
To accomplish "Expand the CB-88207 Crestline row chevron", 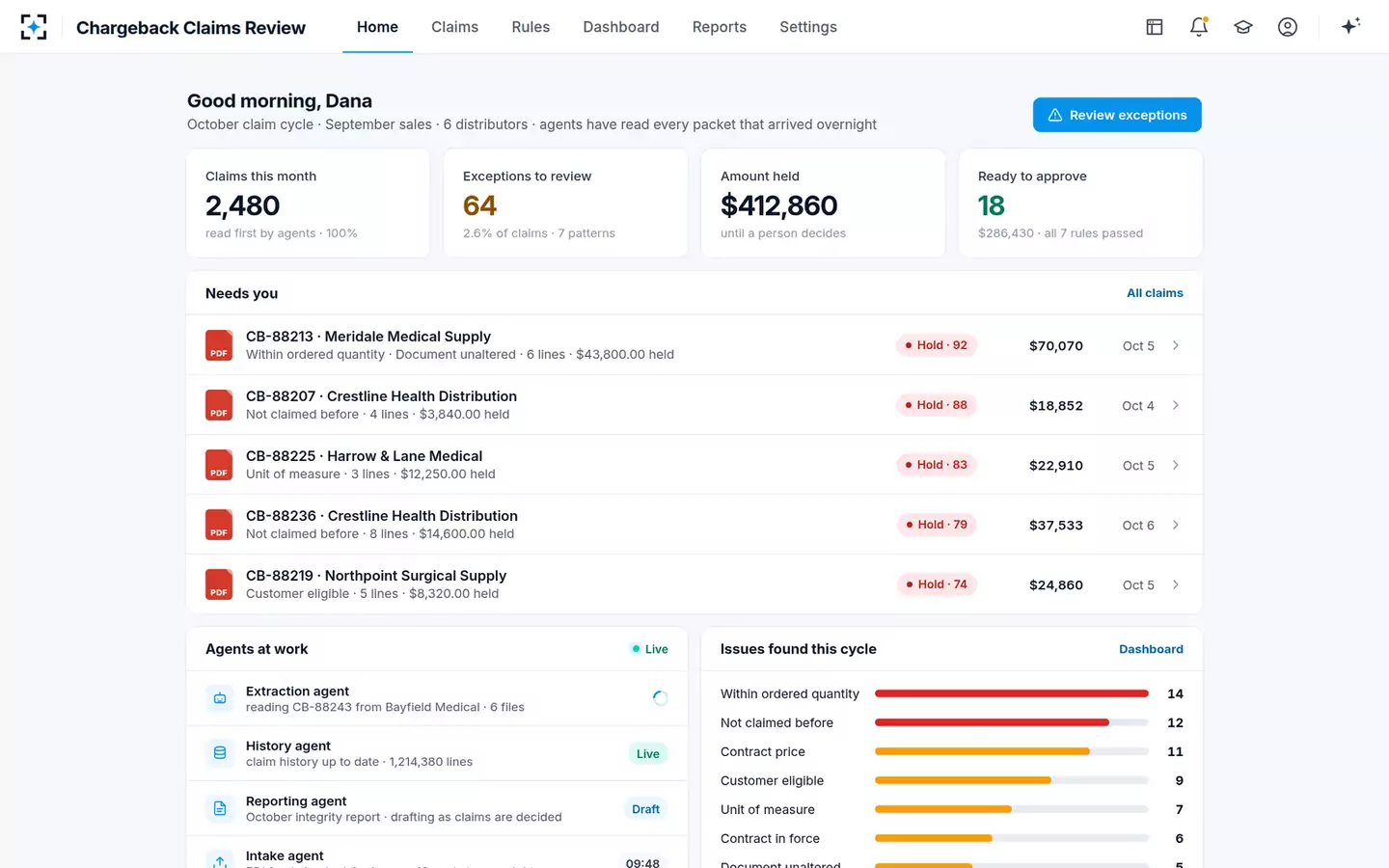I will coord(1176,405).
